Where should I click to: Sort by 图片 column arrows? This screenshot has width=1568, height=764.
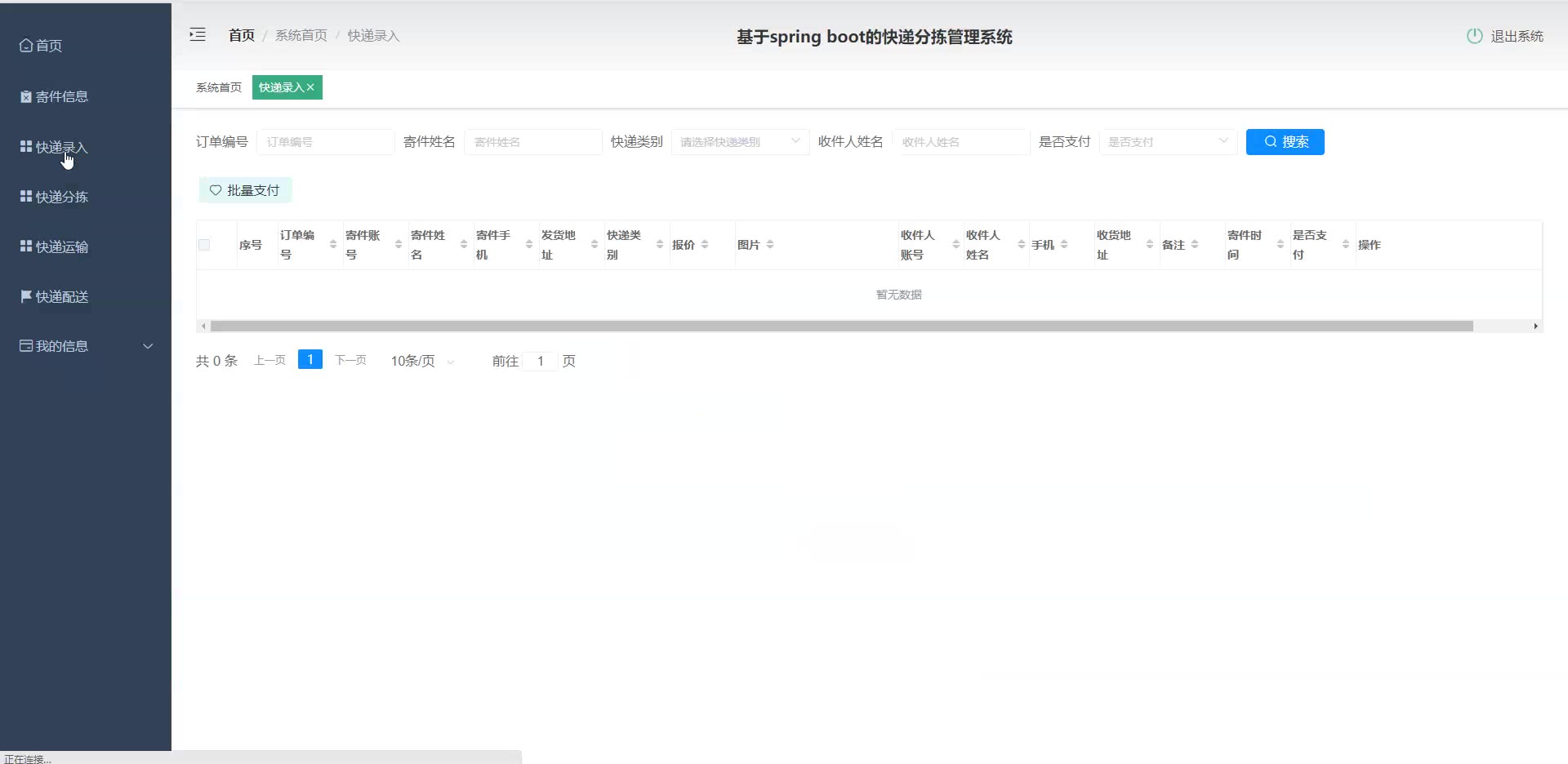tap(770, 245)
